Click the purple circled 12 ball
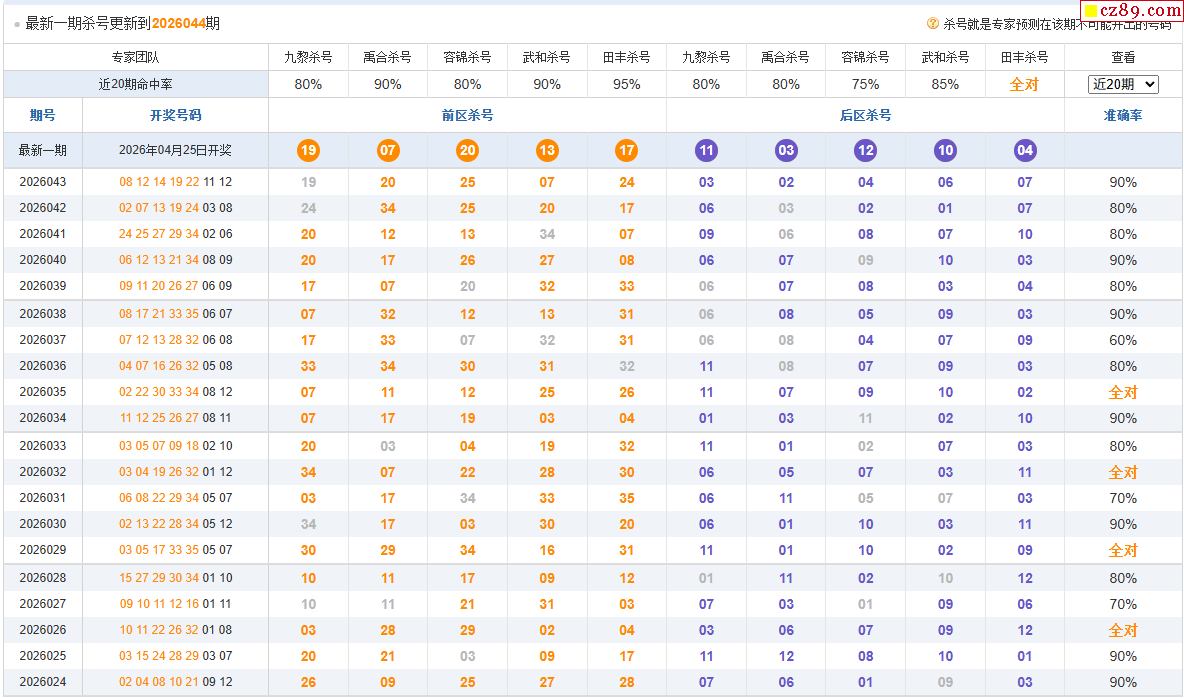 [x=865, y=151]
